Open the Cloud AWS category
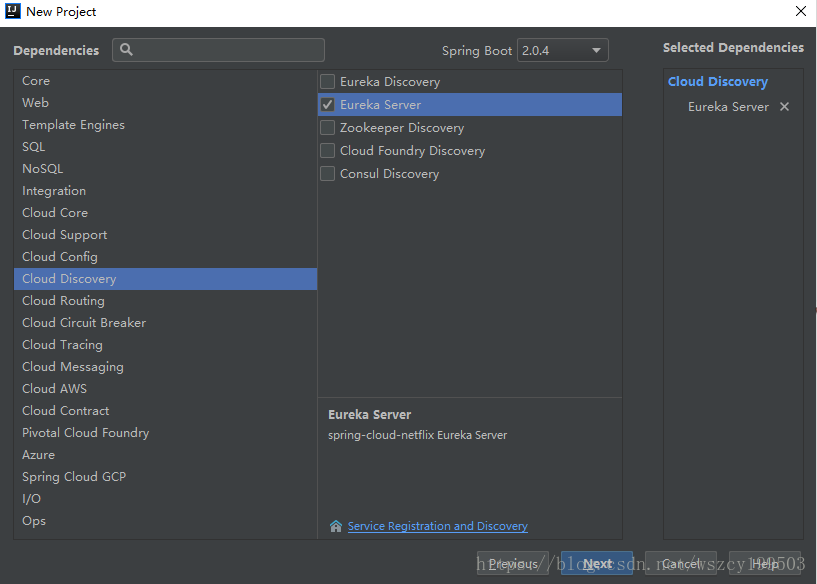 click(x=165, y=389)
